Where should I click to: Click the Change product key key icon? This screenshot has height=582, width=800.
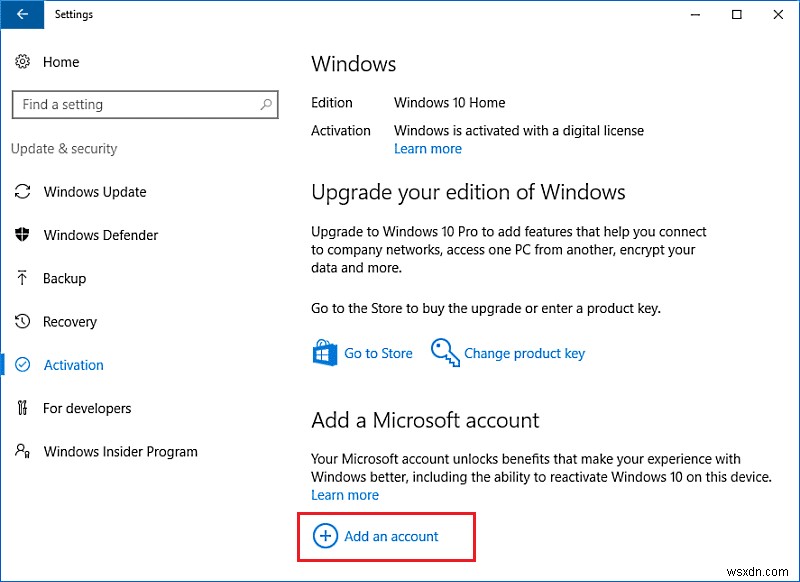[445, 353]
